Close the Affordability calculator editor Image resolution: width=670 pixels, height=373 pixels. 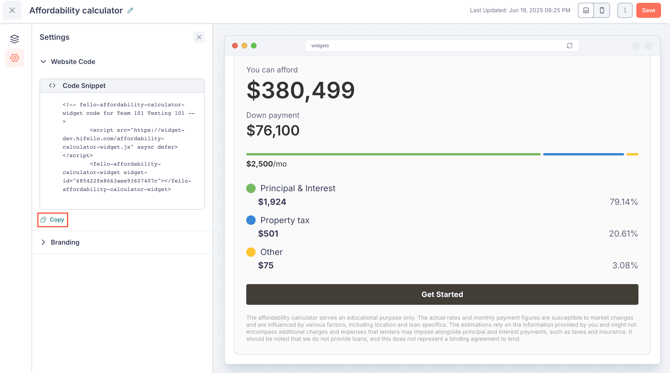(x=12, y=10)
